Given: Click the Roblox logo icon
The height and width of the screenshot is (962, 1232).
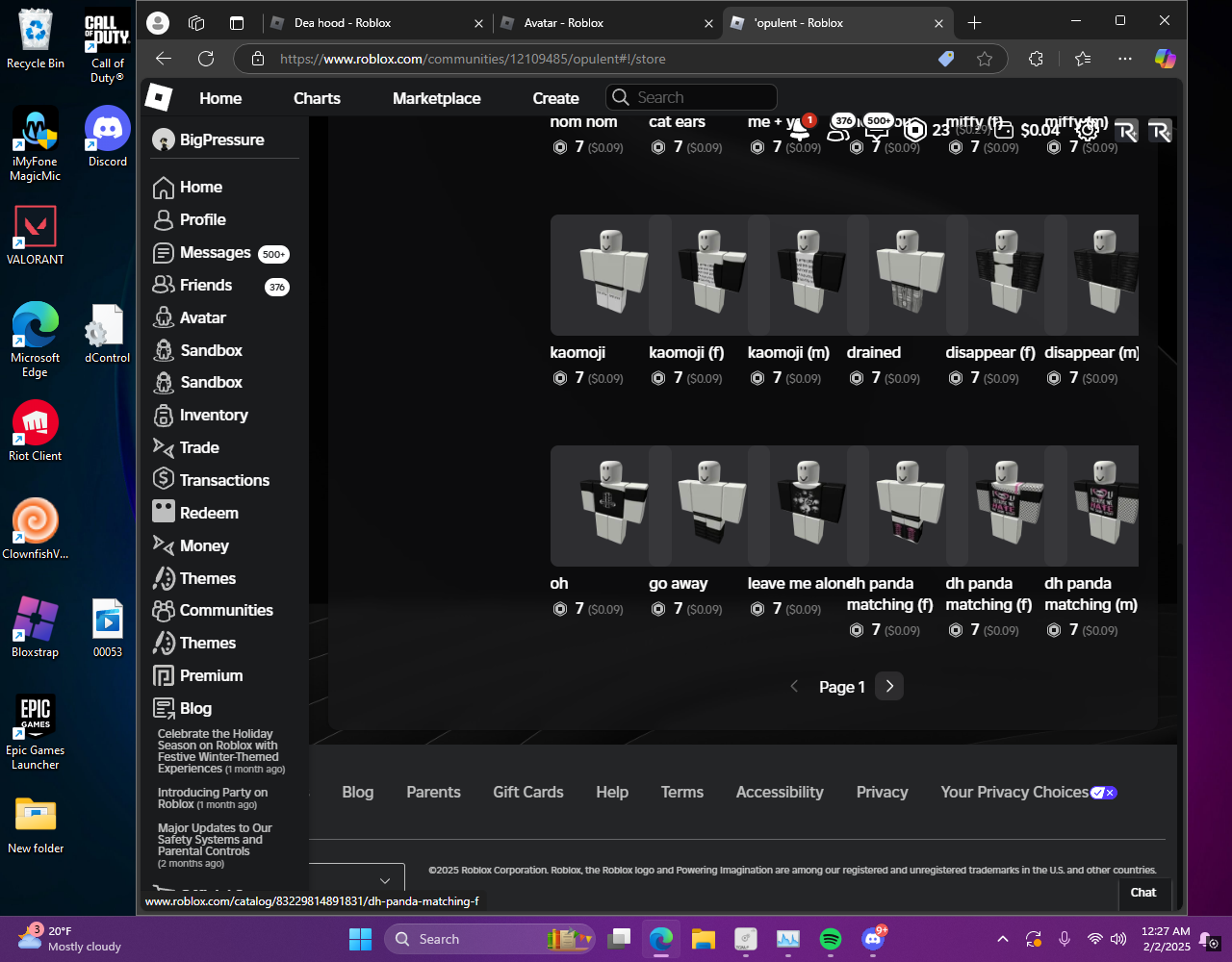Looking at the screenshot, I should (x=158, y=97).
